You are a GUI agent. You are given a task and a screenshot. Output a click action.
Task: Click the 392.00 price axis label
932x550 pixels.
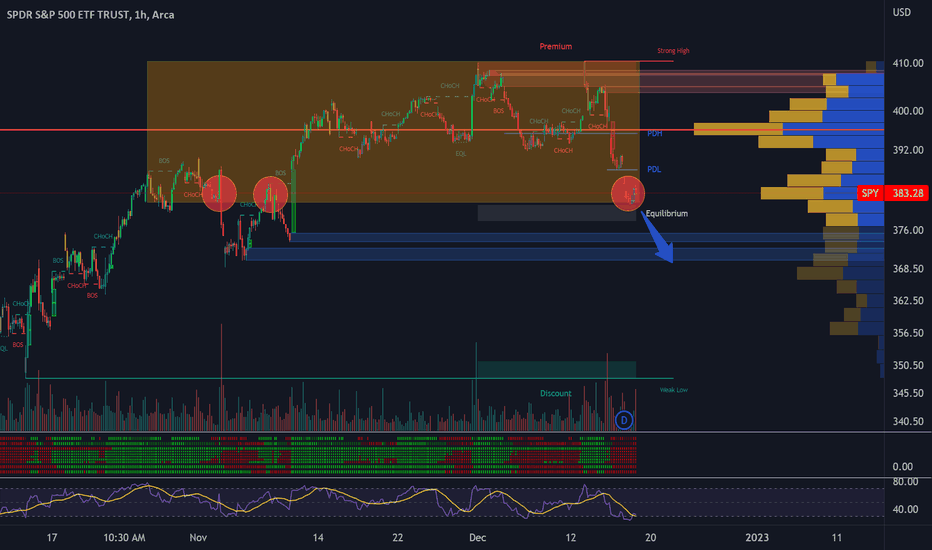[908, 150]
